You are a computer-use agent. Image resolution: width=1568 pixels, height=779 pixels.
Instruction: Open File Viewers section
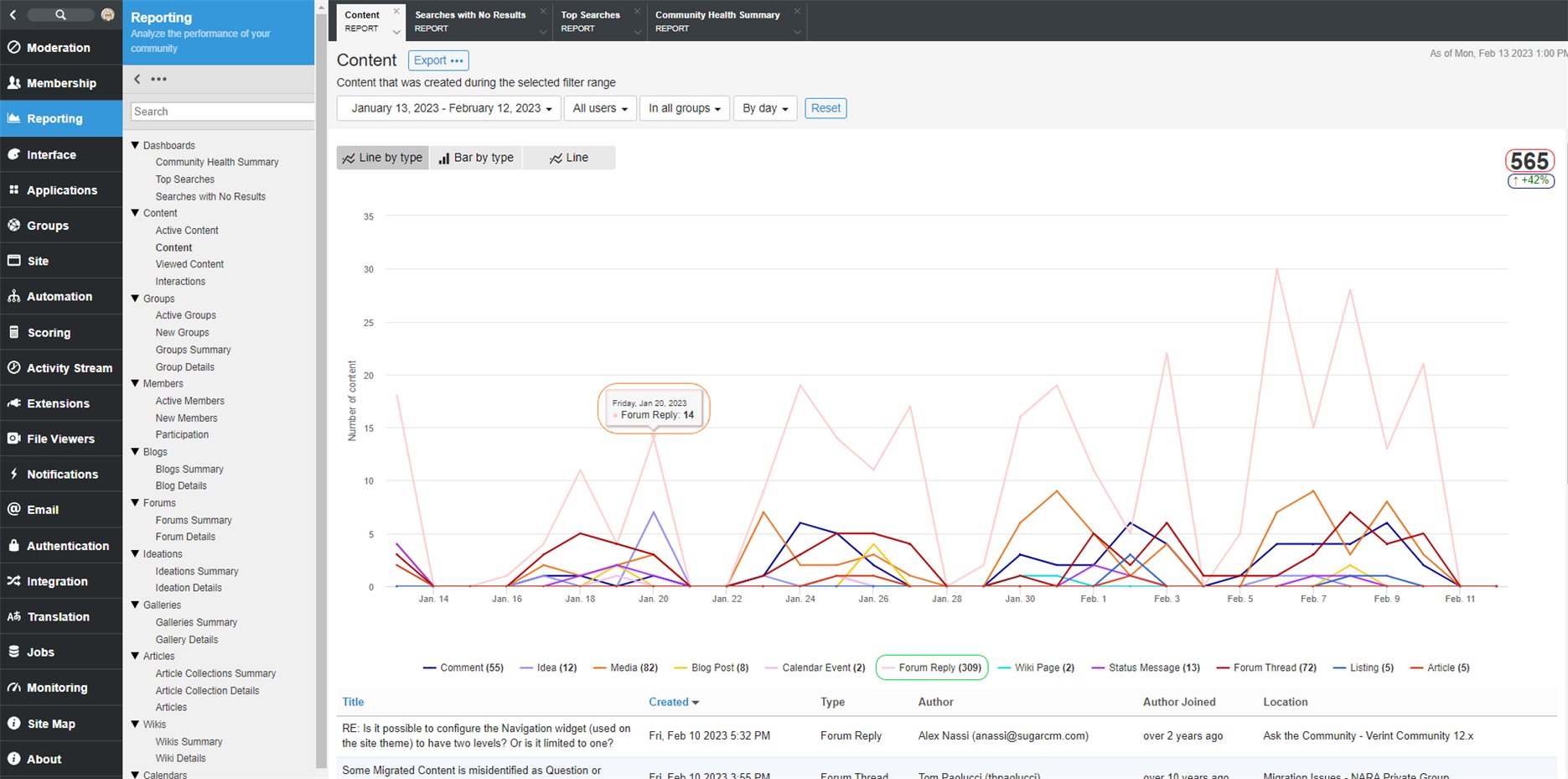60,439
